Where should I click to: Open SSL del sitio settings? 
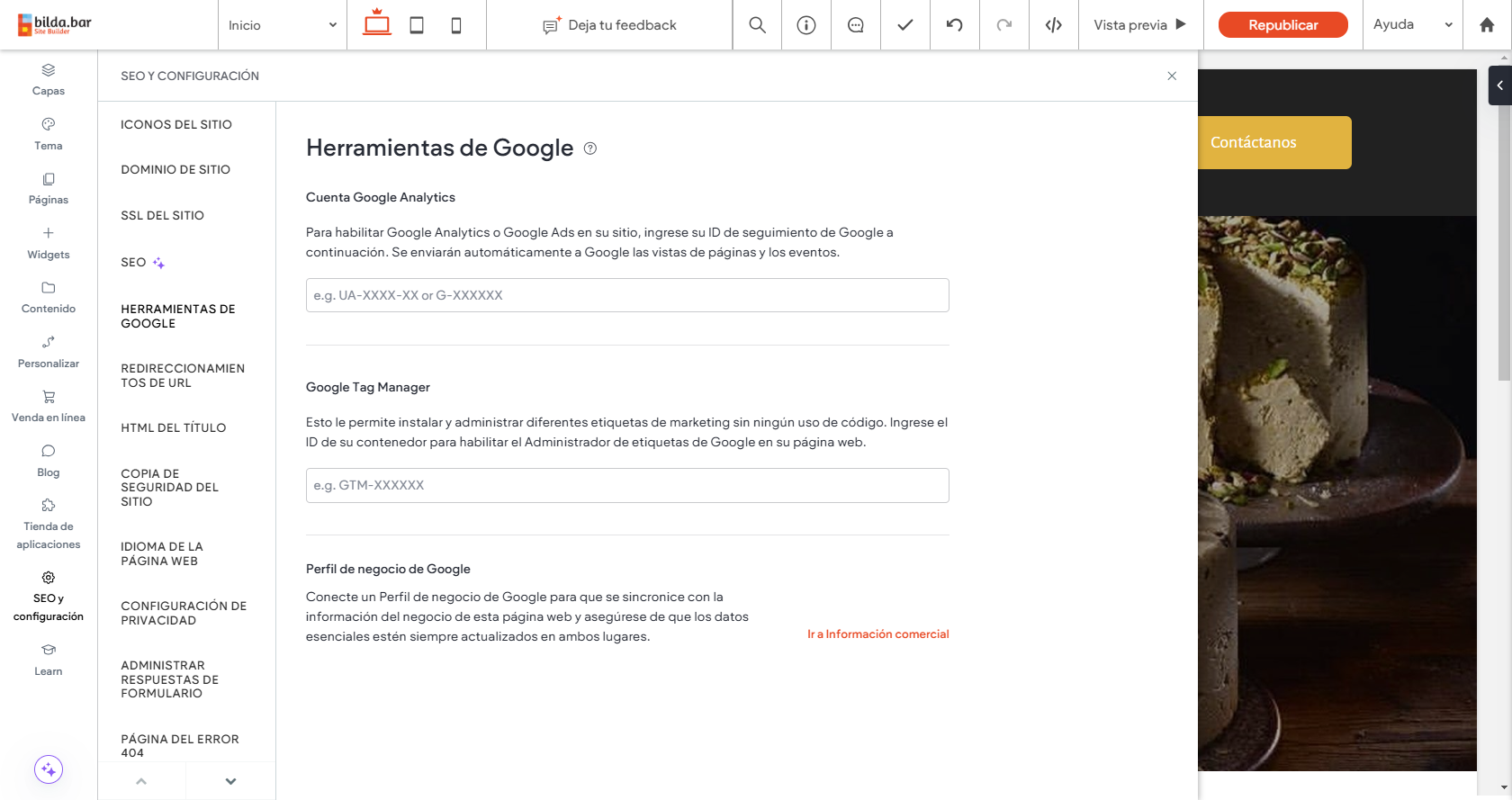[163, 215]
